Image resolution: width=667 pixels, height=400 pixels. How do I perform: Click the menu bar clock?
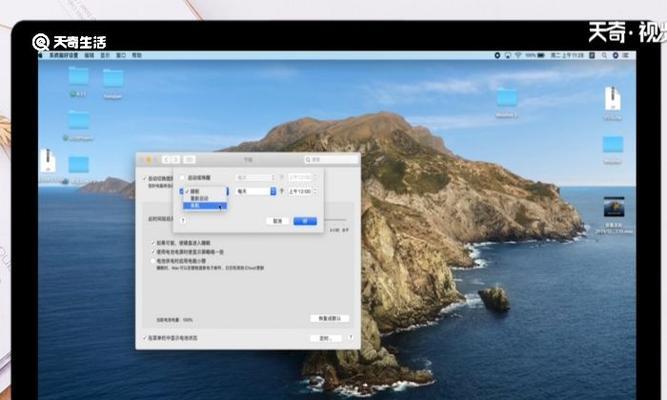coord(567,55)
